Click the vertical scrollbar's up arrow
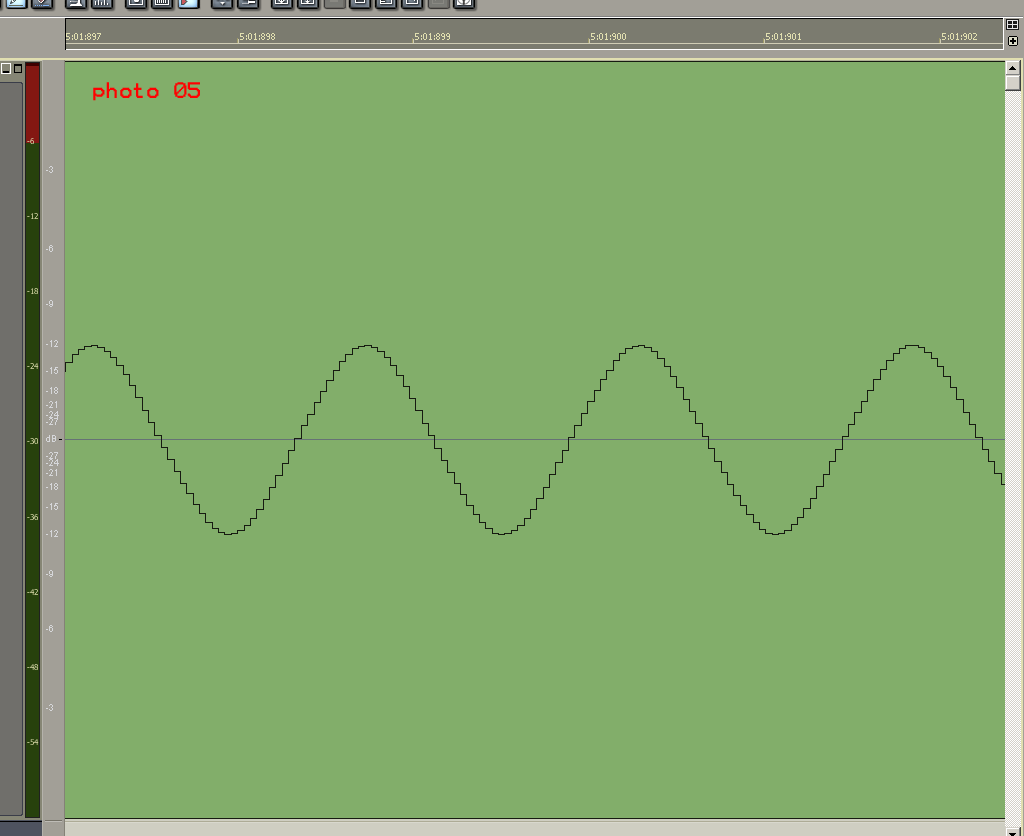 pos(1013,67)
